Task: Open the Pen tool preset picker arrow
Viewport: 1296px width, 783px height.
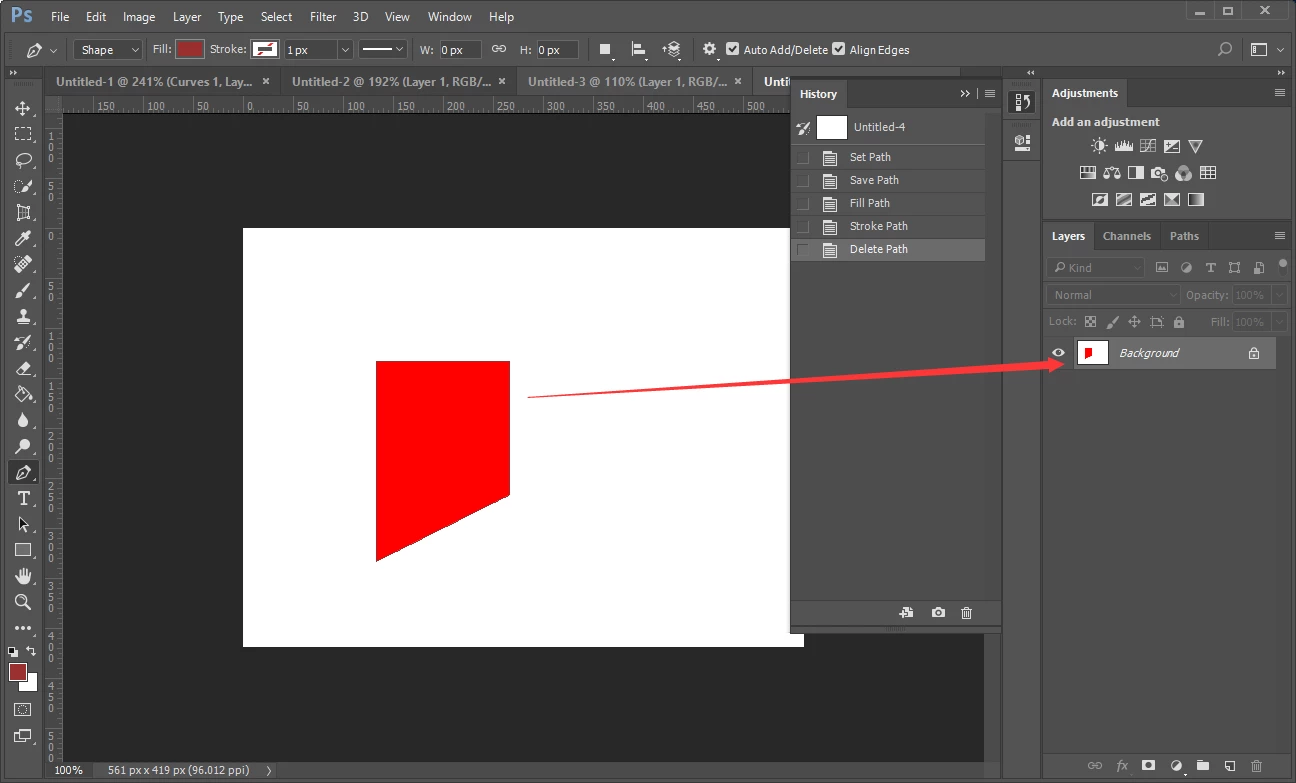Action: (54, 50)
